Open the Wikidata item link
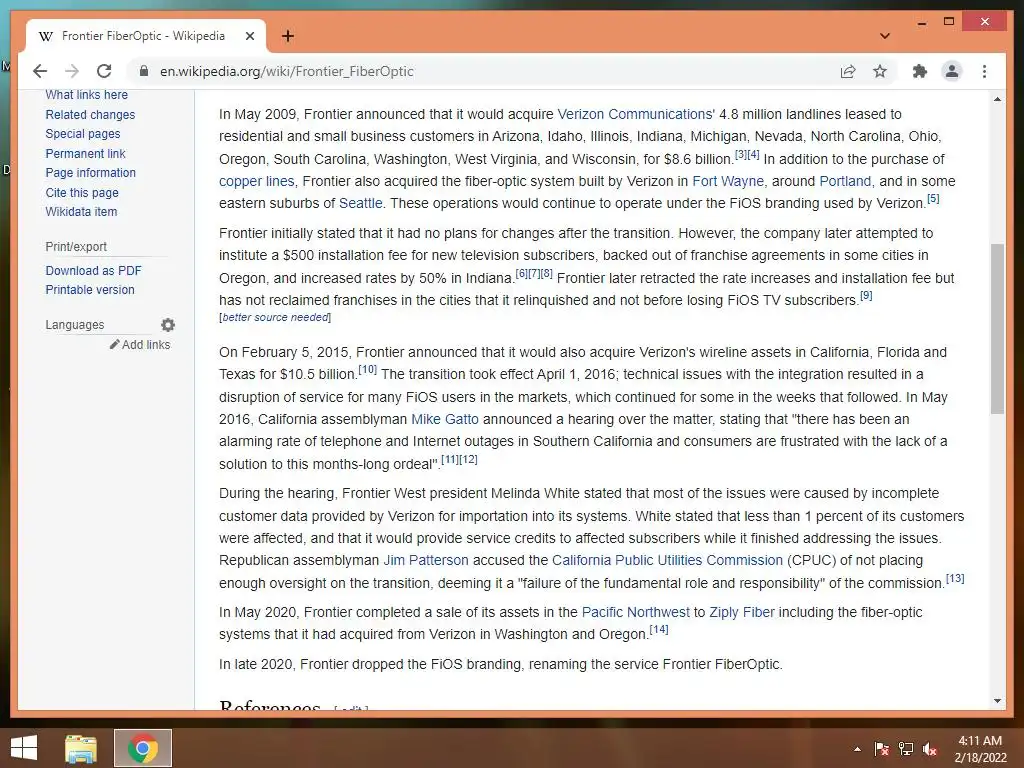 (x=81, y=212)
